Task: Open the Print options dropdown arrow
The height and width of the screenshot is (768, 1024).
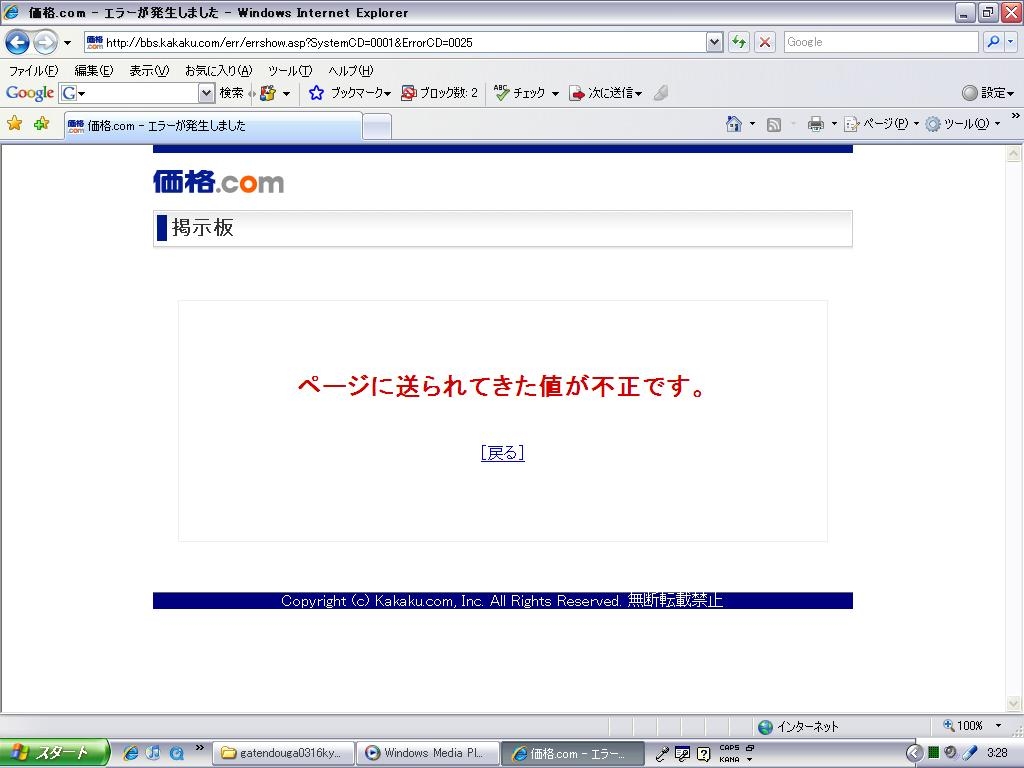Action: coord(834,123)
